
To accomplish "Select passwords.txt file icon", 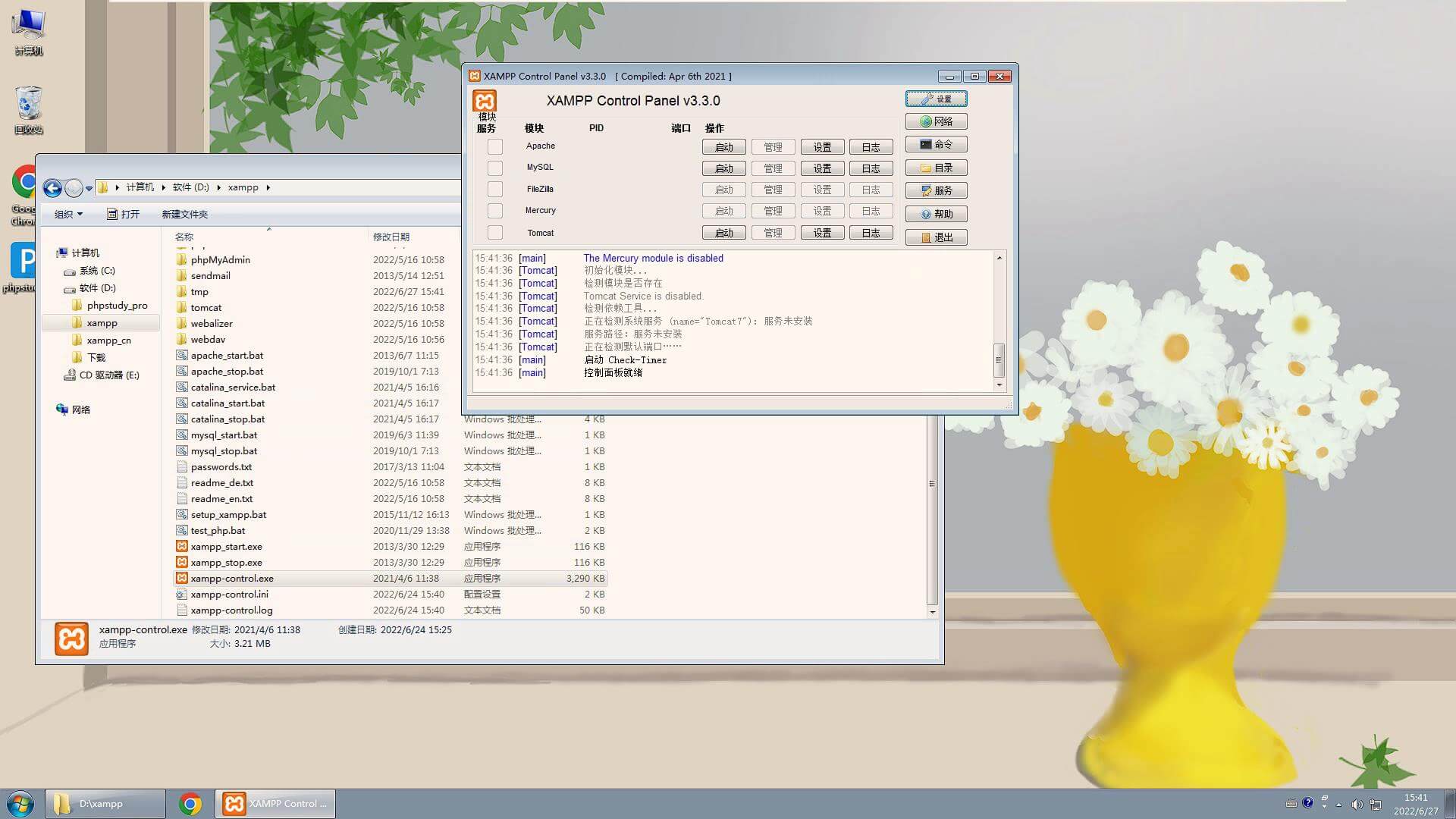I will tap(182, 466).
